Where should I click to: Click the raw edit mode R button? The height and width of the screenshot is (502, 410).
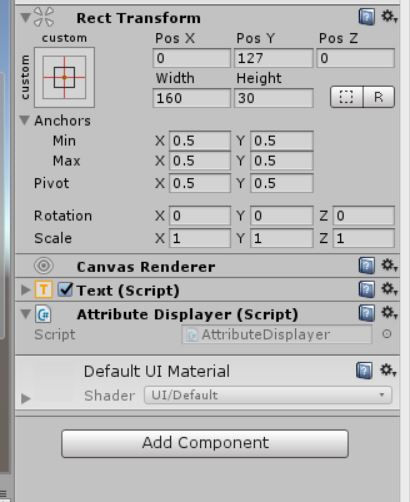click(379, 97)
